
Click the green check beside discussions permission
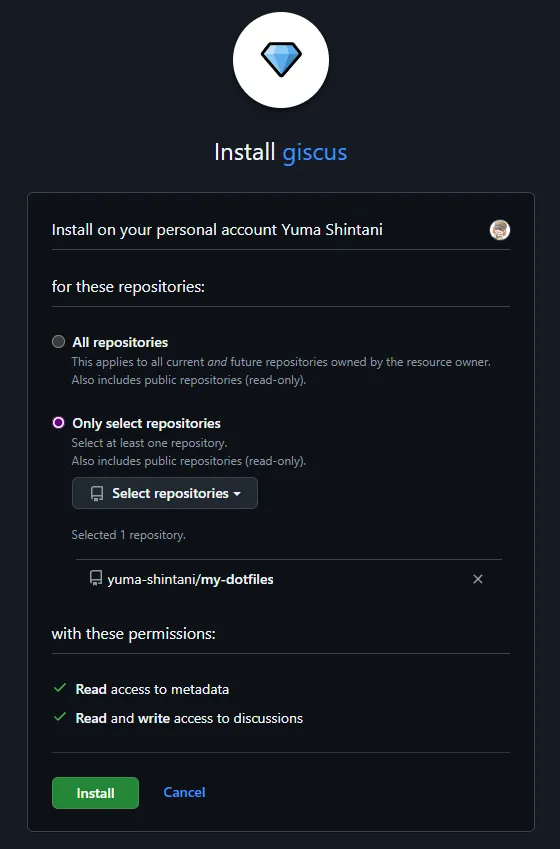[60, 717]
